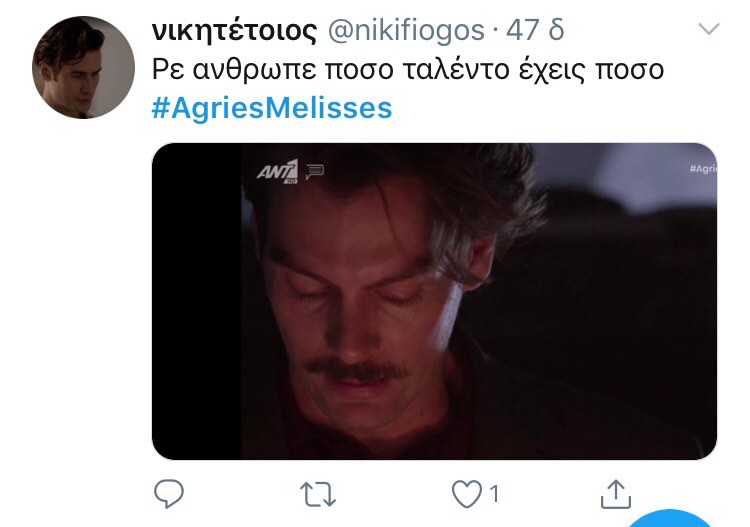Expand the tweet options chevron menu
Viewport: 750px width, 527px height.
click(709, 29)
